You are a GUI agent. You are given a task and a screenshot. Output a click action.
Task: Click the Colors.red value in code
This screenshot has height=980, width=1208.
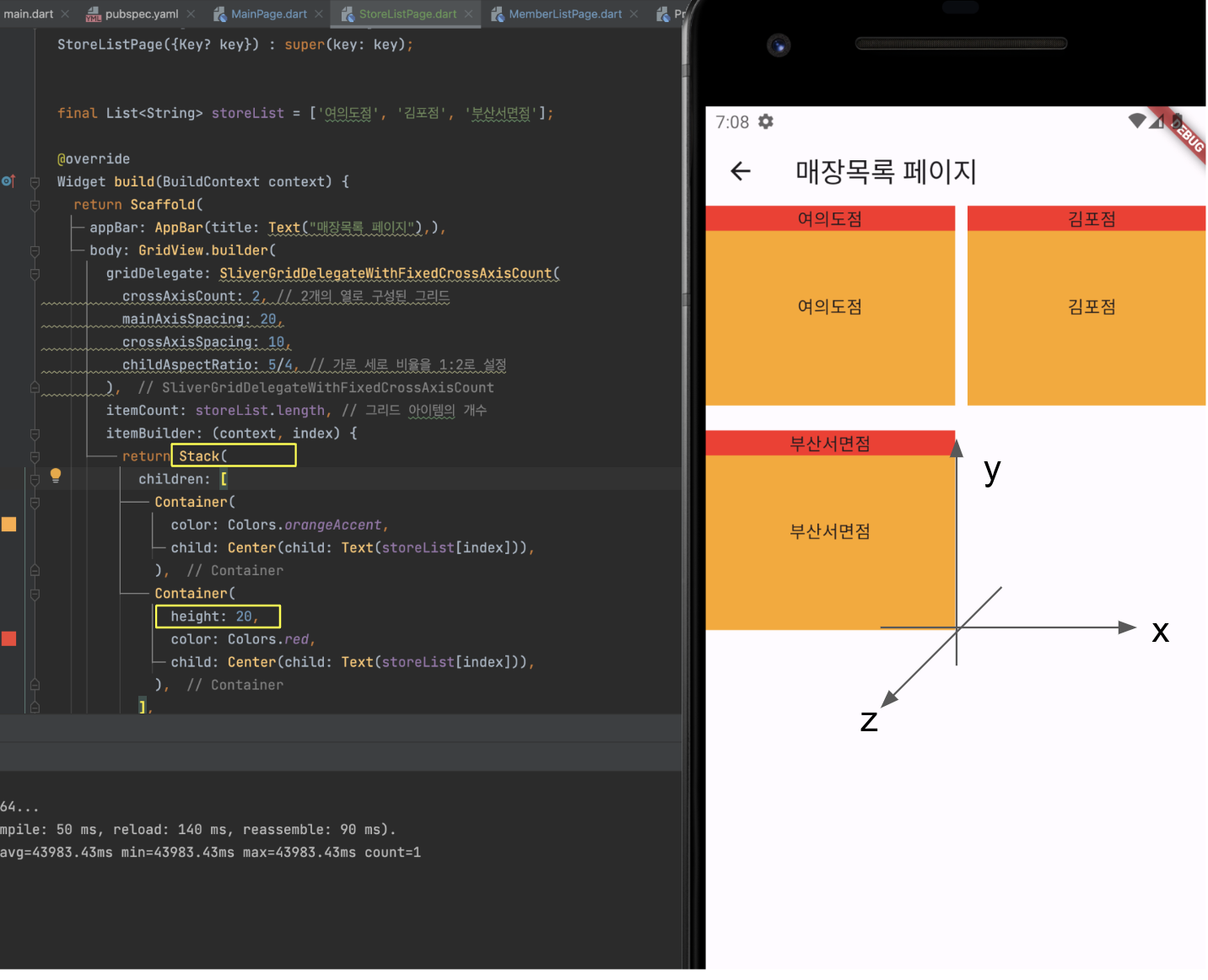[x=268, y=639]
